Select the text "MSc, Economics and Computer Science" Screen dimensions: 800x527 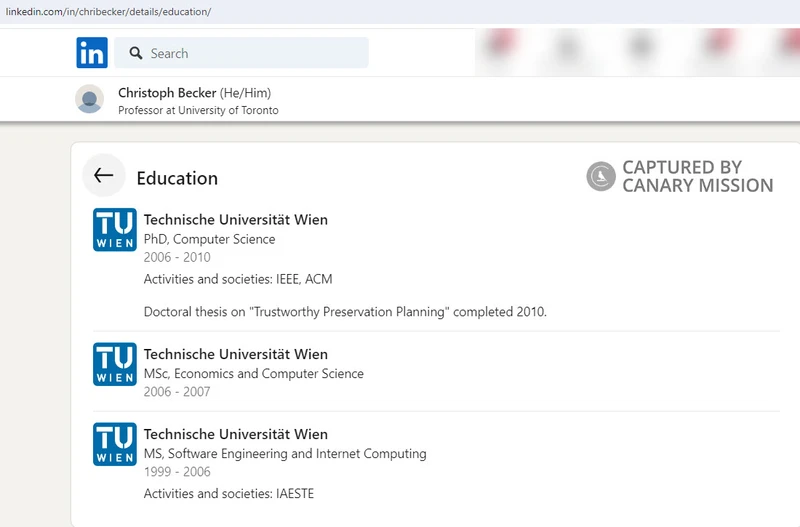254,374
